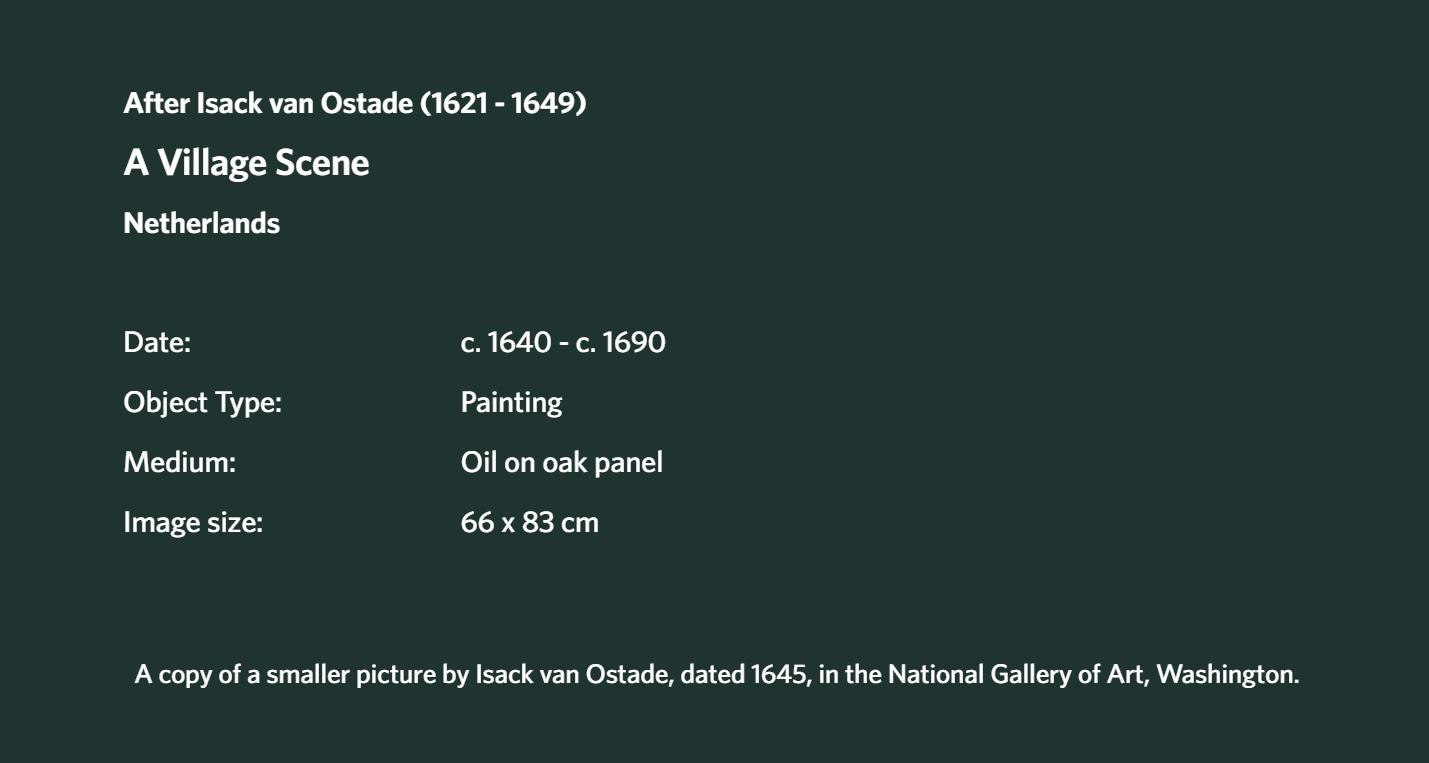The width and height of the screenshot is (1429, 763).
Task: Select the Painting object type value
Action: (511, 403)
